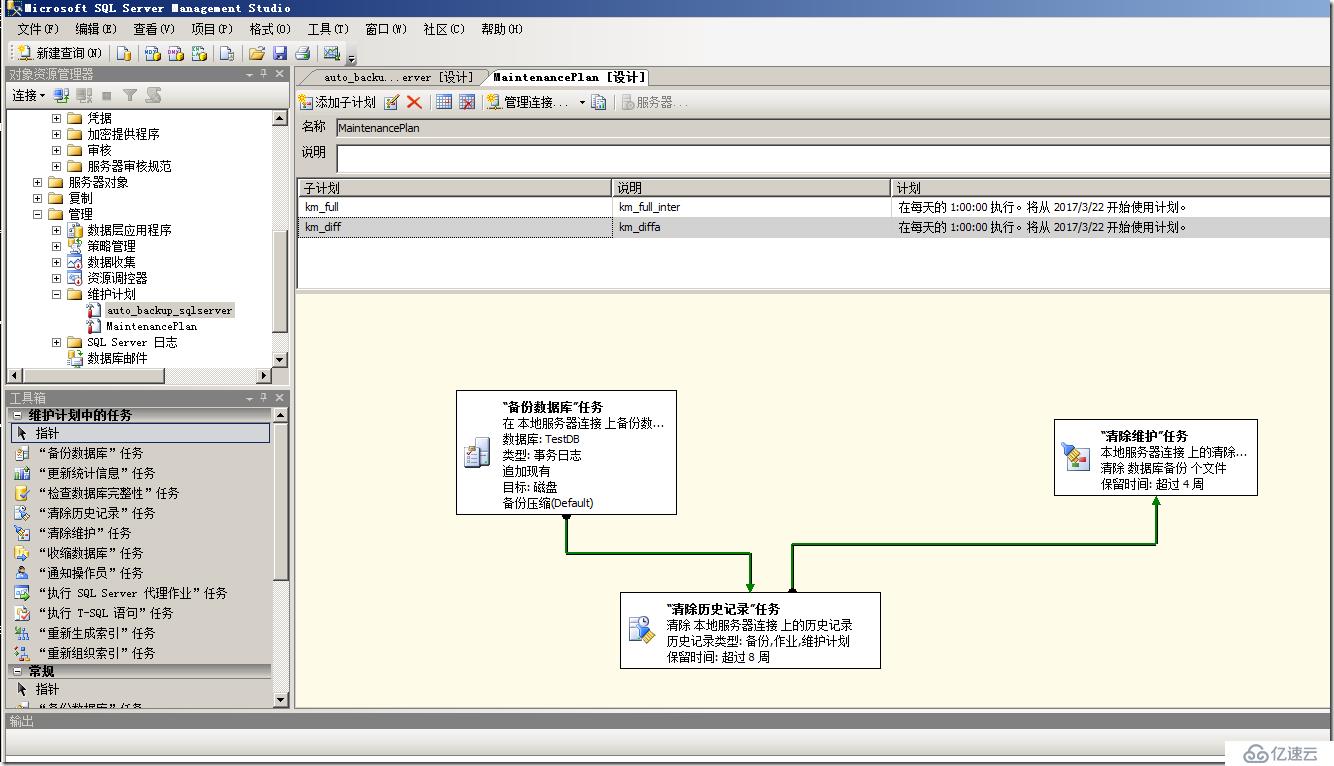Click the connect Object Explorer icon
The height and width of the screenshot is (766, 1334).
61,96
